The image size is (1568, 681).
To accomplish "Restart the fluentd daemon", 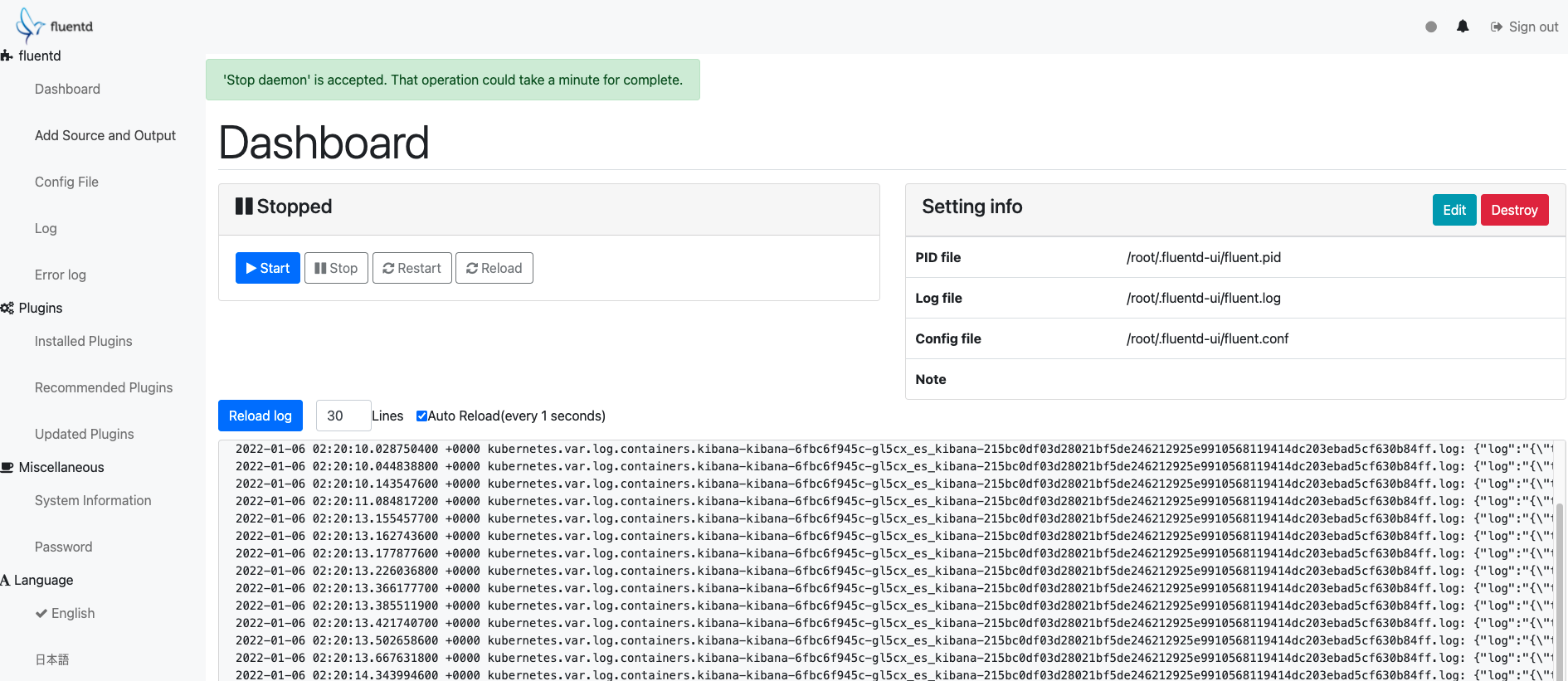I will 412,268.
